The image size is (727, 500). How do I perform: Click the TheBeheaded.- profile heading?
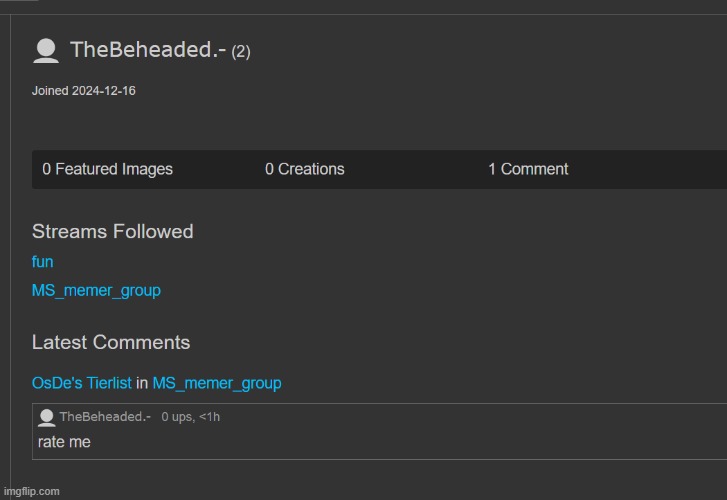point(147,50)
